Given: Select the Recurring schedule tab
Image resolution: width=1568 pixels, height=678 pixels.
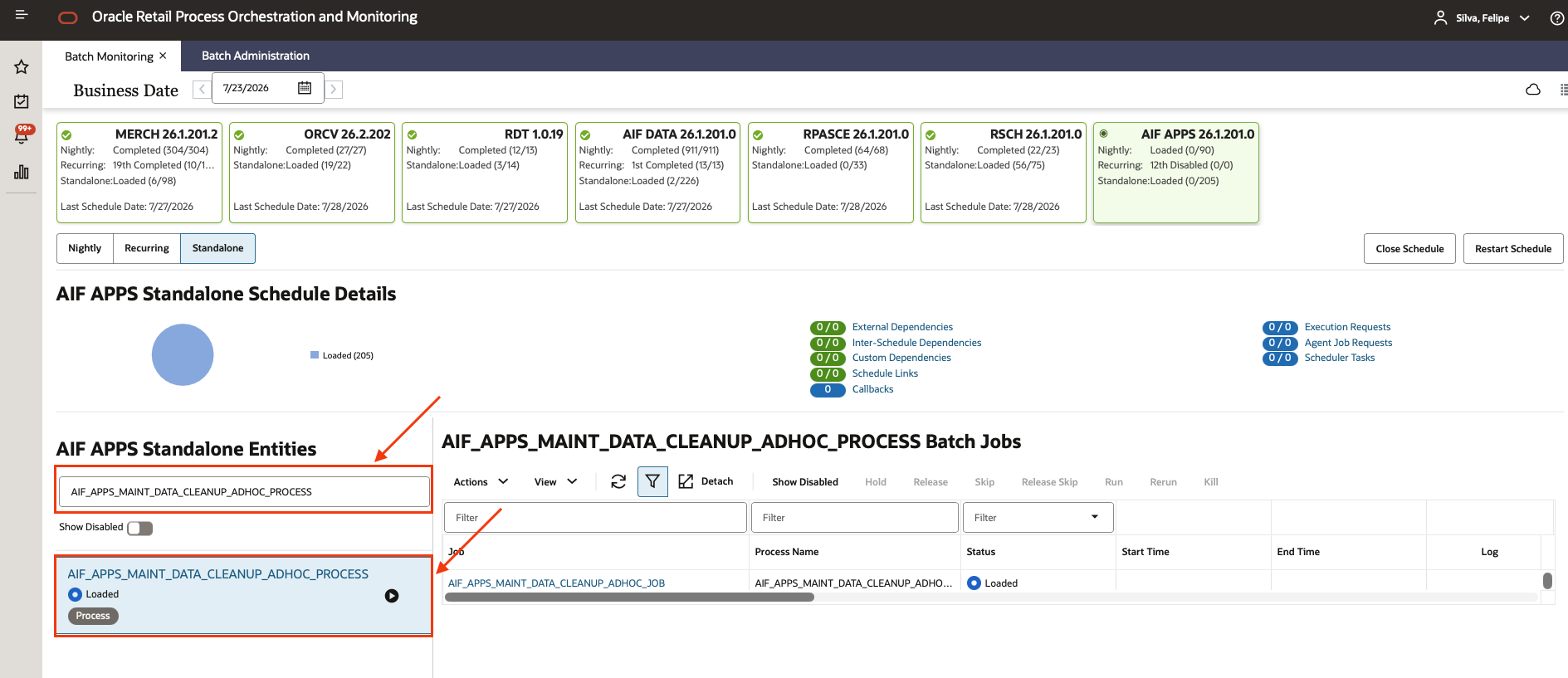Looking at the screenshot, I should (147, 248).
